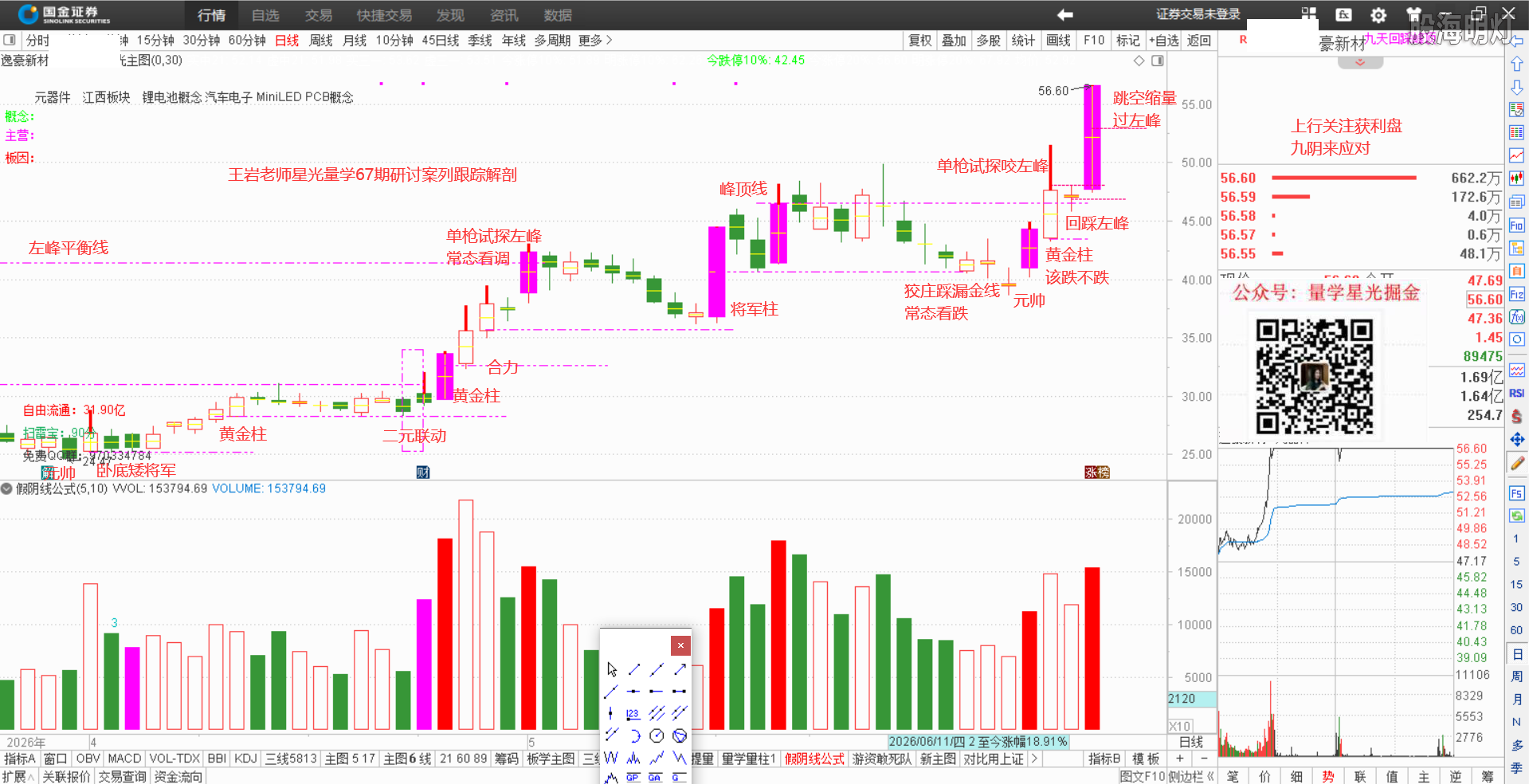Screen dimensions: 1529x784
Task: Click the blue move-cross icon in right sidebar
Action: click(x=1517, y=439)
